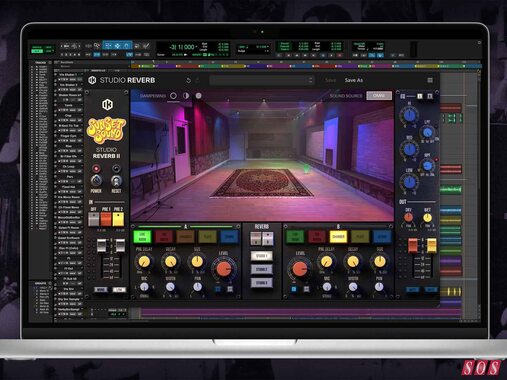Select the Pro Tools grabber tool

127,46
